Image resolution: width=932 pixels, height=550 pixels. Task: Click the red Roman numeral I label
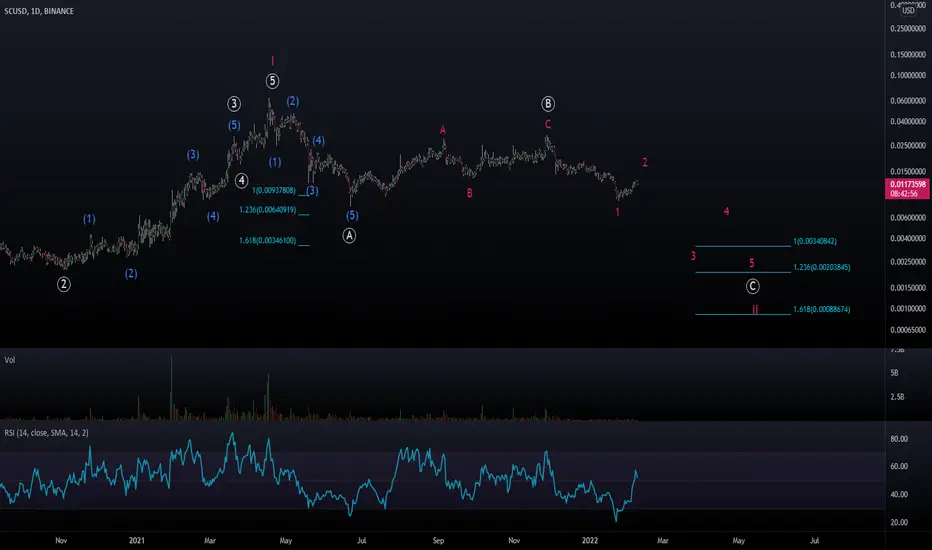coord(272,61)
